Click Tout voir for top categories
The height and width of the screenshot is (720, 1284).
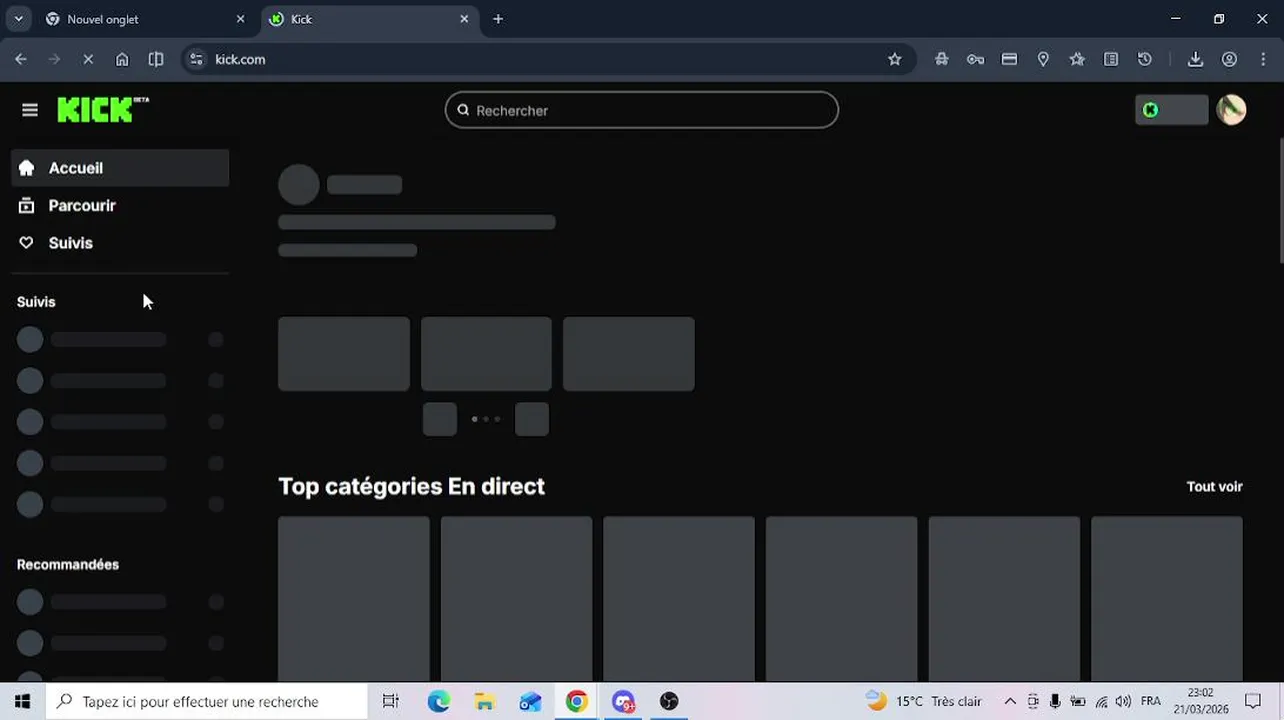[1214, 486]
